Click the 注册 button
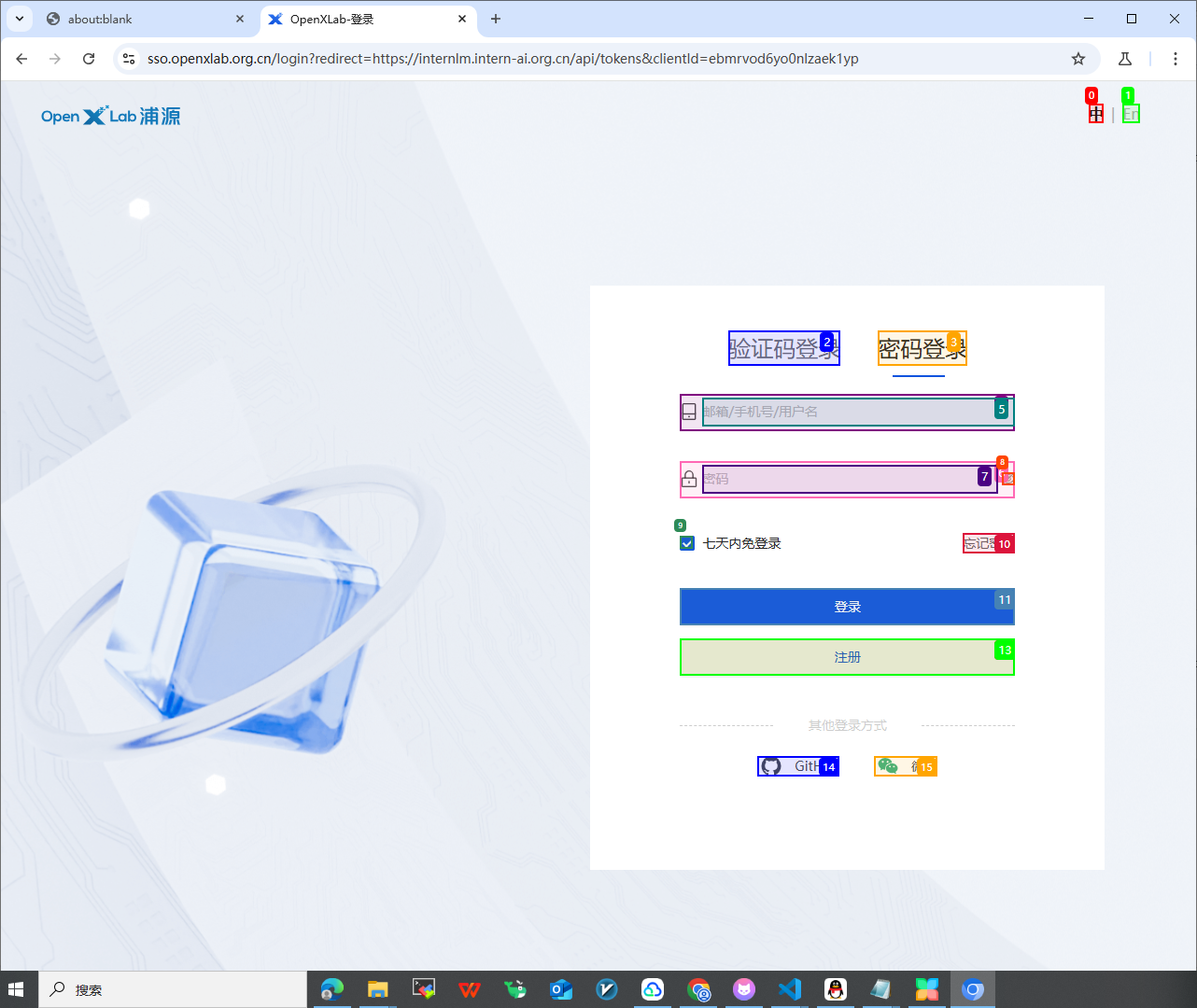Screen dimensions: 1197x1008 [847, 657]
